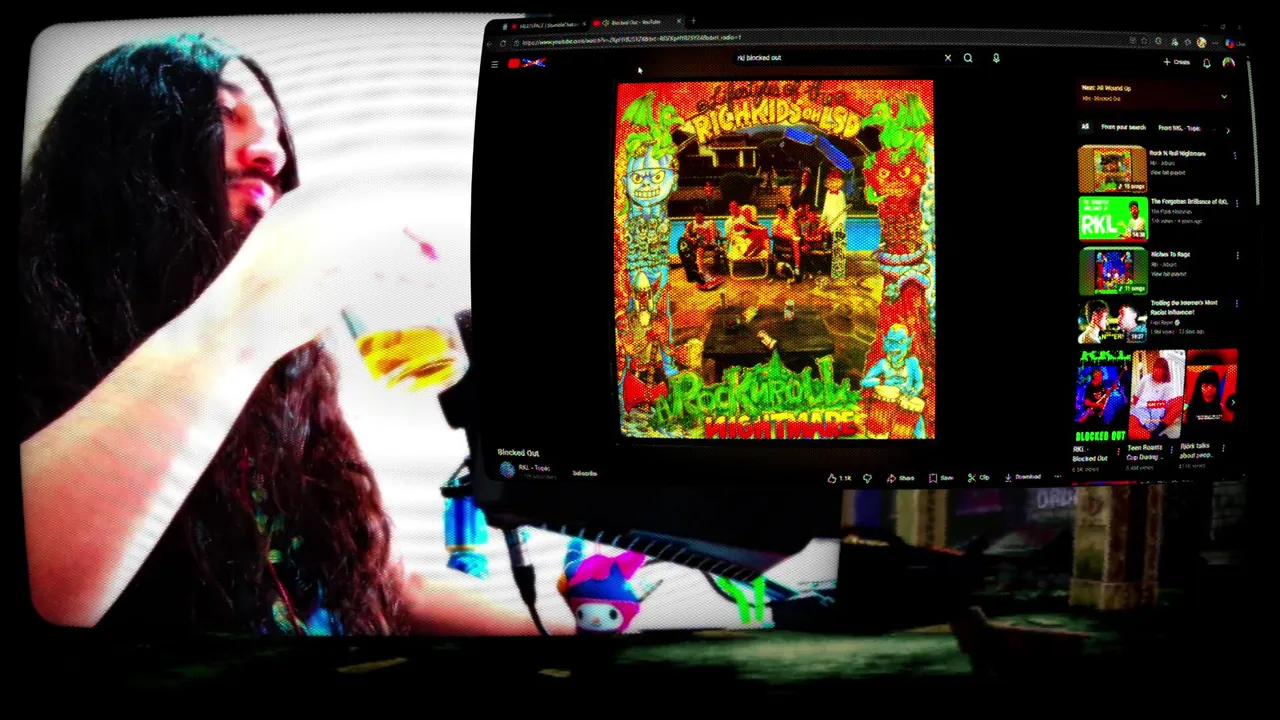Open the YouTube hamburger guide menu
Viewport: 1280px width, 720px height.
click(x=494, y=63)
